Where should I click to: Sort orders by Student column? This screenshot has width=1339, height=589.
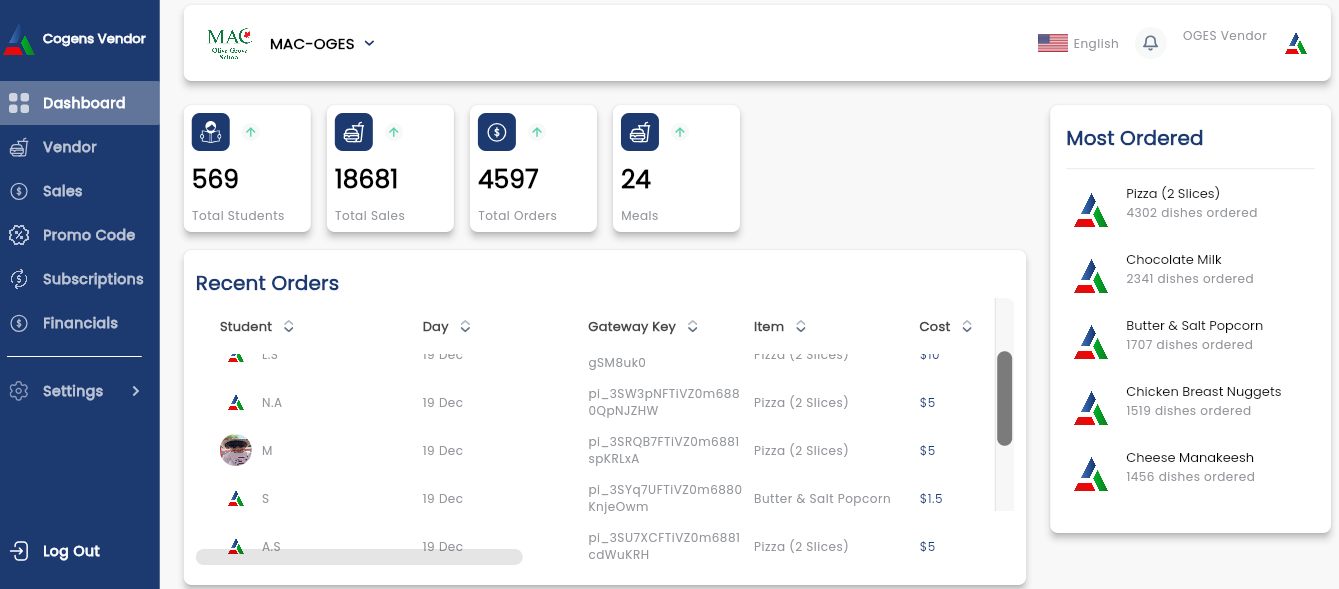click(x=289, y=327)
